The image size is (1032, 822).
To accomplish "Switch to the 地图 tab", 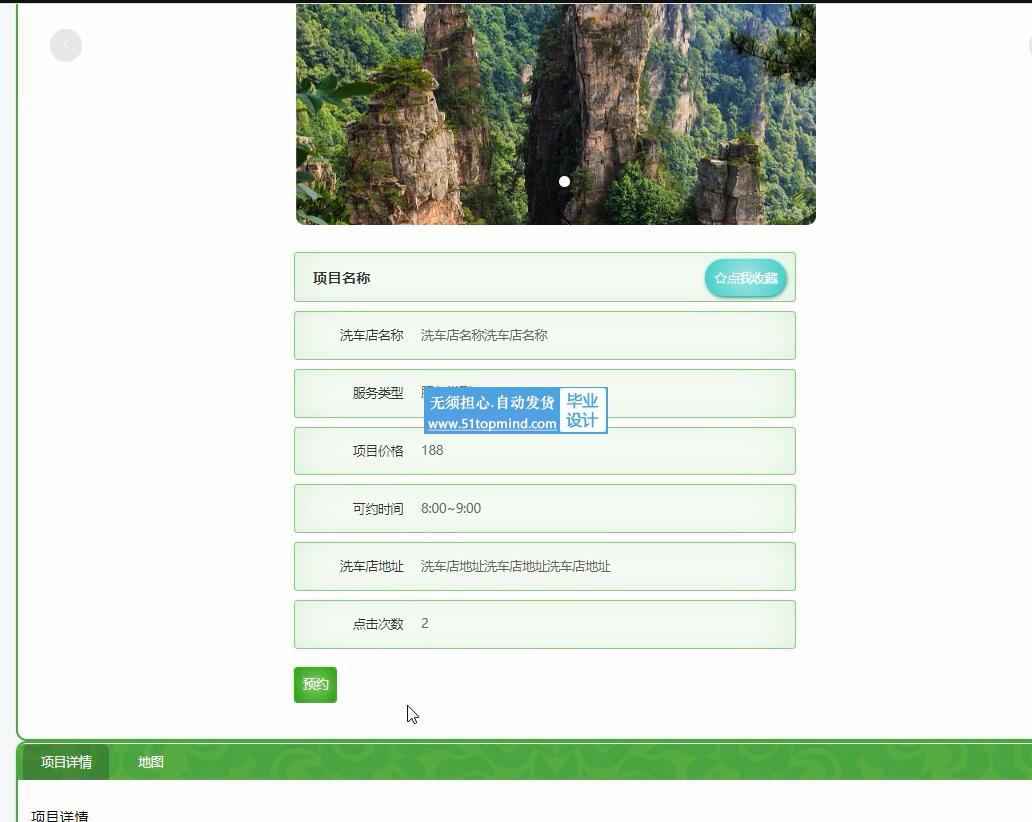I will coord(151,762).
